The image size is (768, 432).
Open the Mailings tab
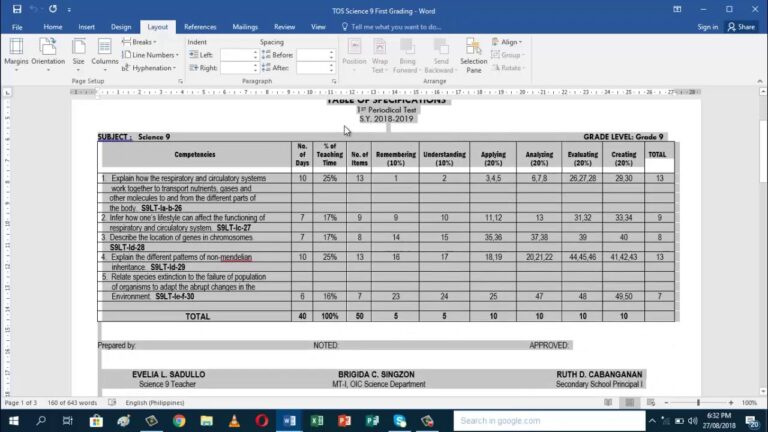(244, 27)
